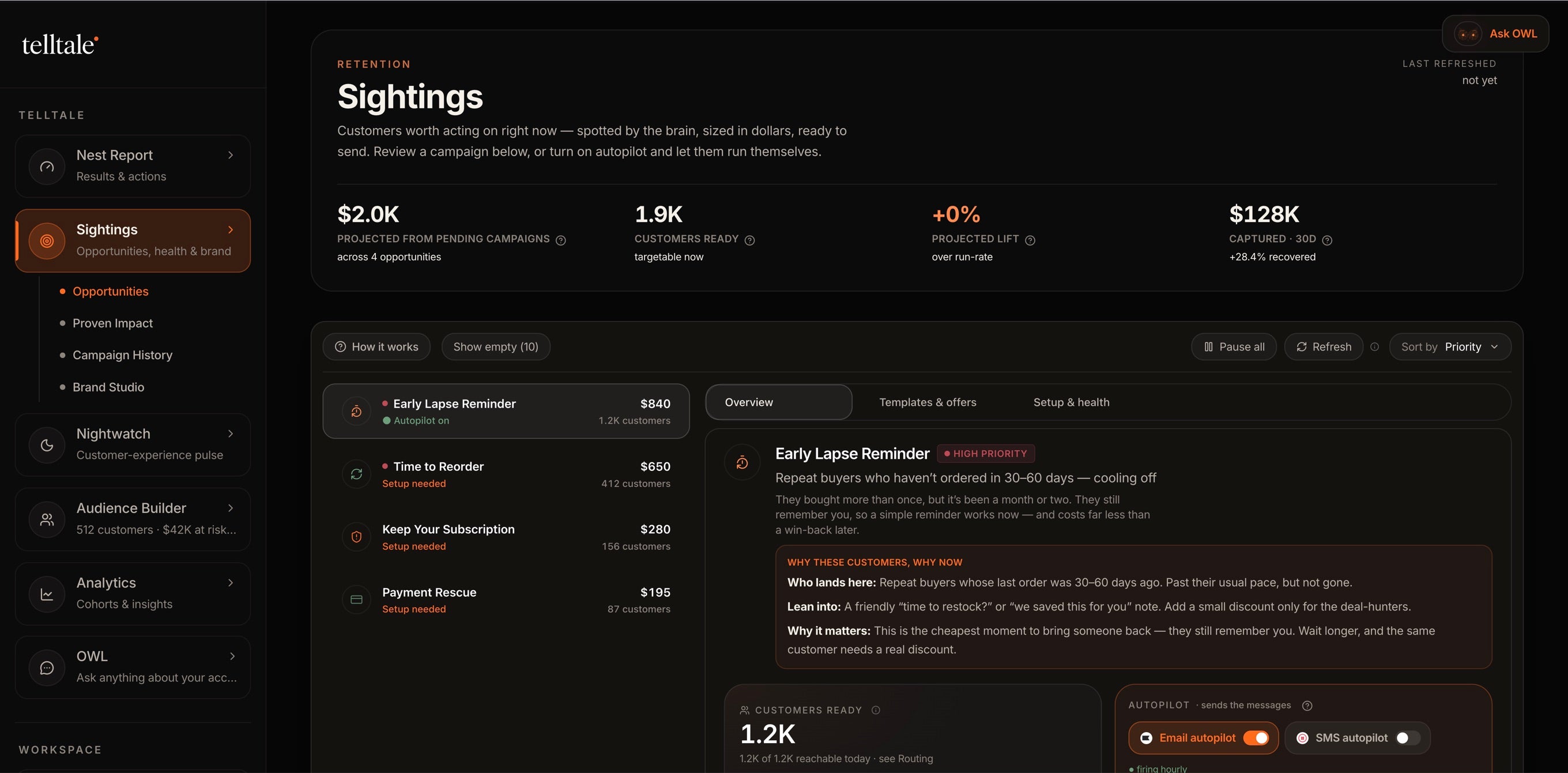Click the Audience Builder people icon
The image size is (1568, 773).
[x=47, y=519]
